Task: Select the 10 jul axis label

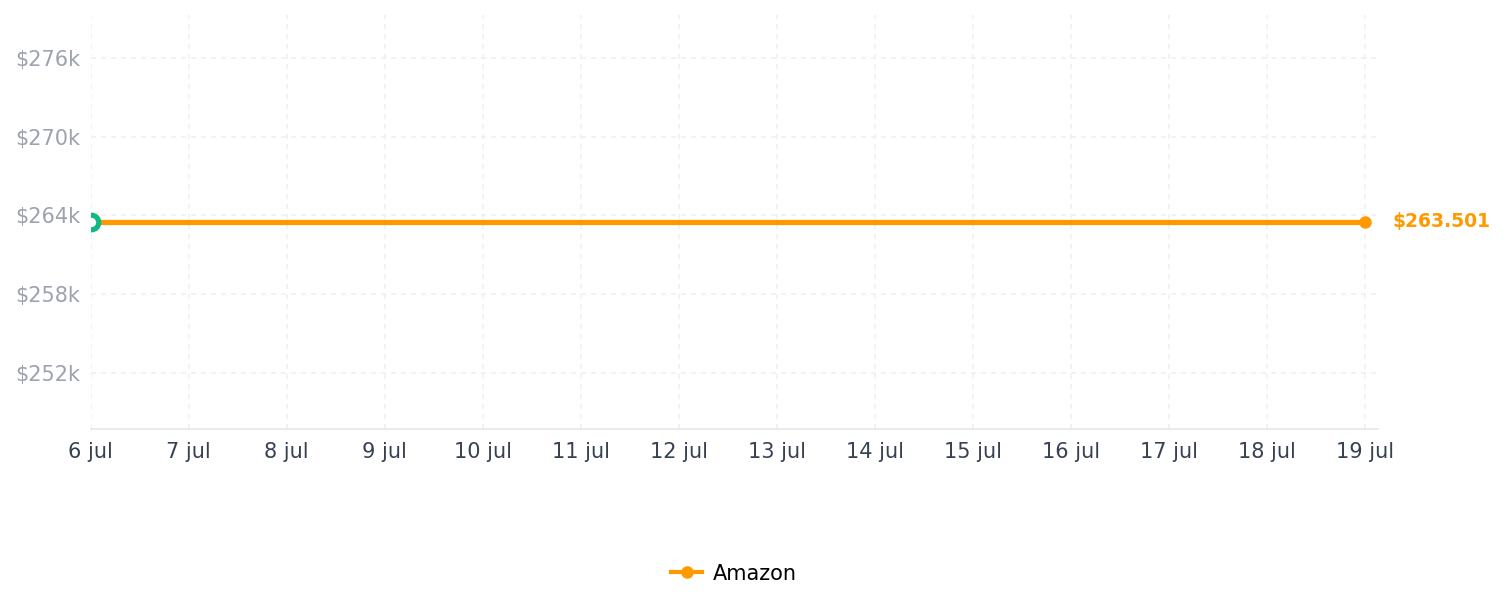Action: point(483,451)
